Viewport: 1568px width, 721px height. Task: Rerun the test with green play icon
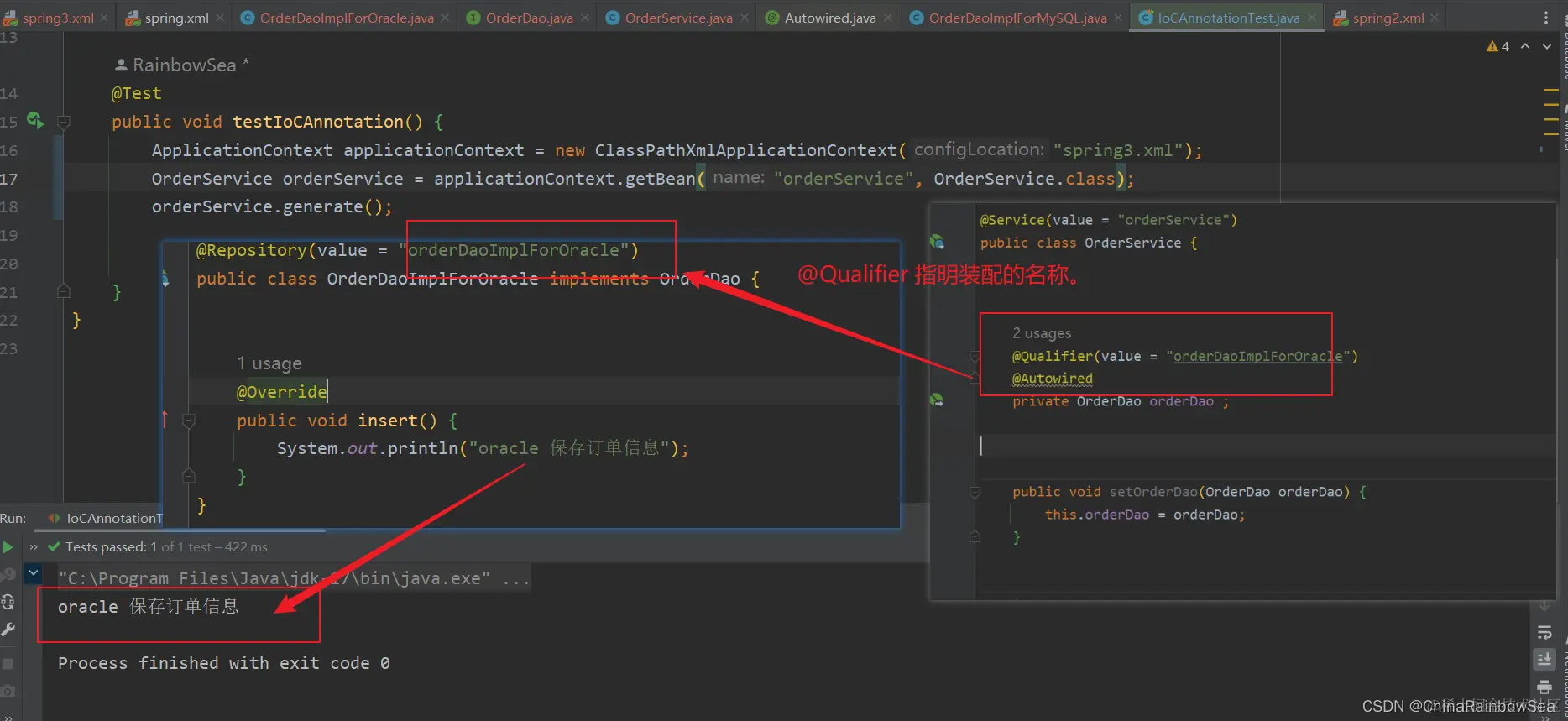(8, 547)
